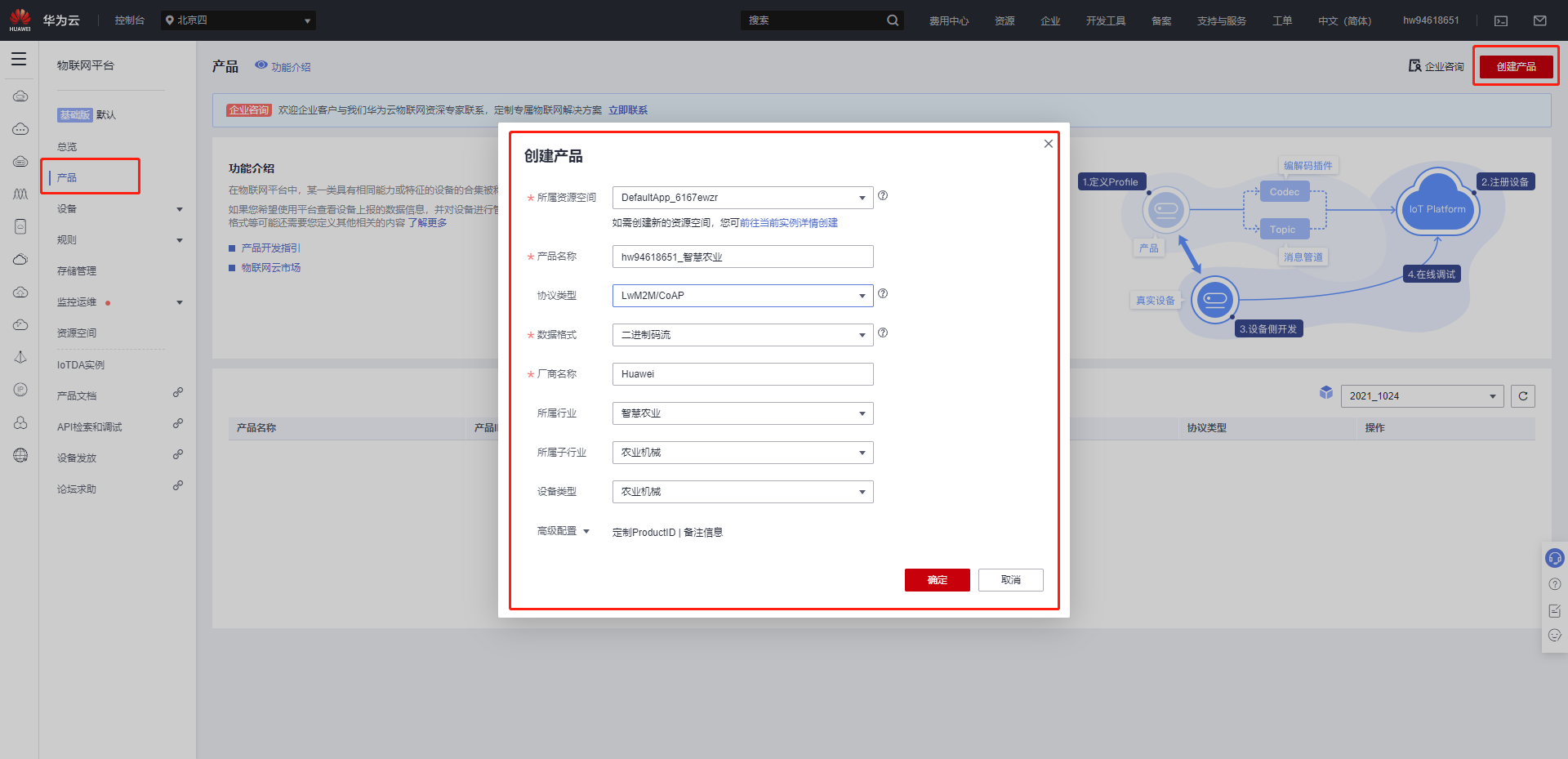Select 产品 in the sidebar

coord(67,177)
